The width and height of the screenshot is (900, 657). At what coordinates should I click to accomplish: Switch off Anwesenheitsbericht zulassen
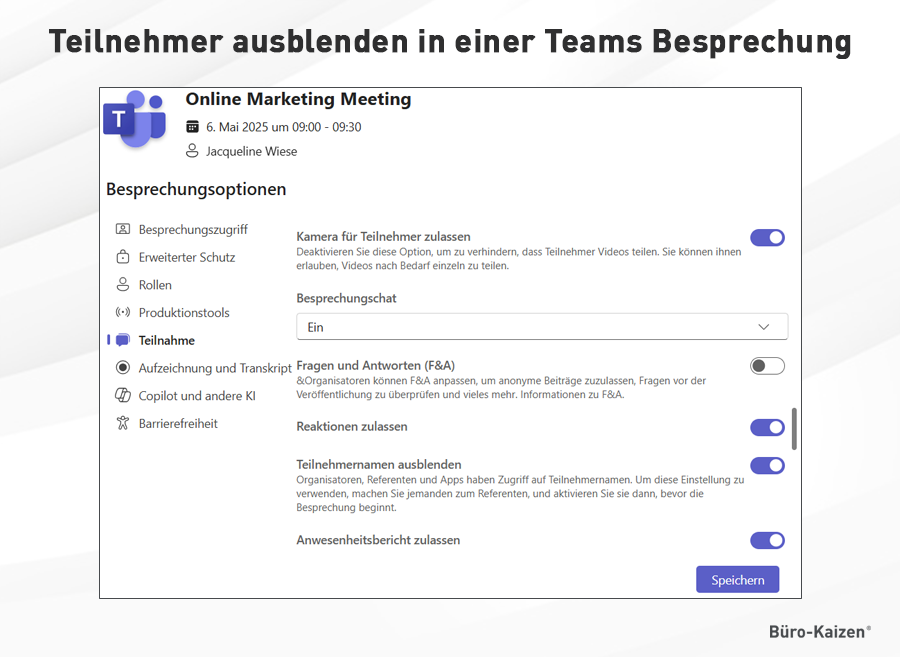point(767,541)
